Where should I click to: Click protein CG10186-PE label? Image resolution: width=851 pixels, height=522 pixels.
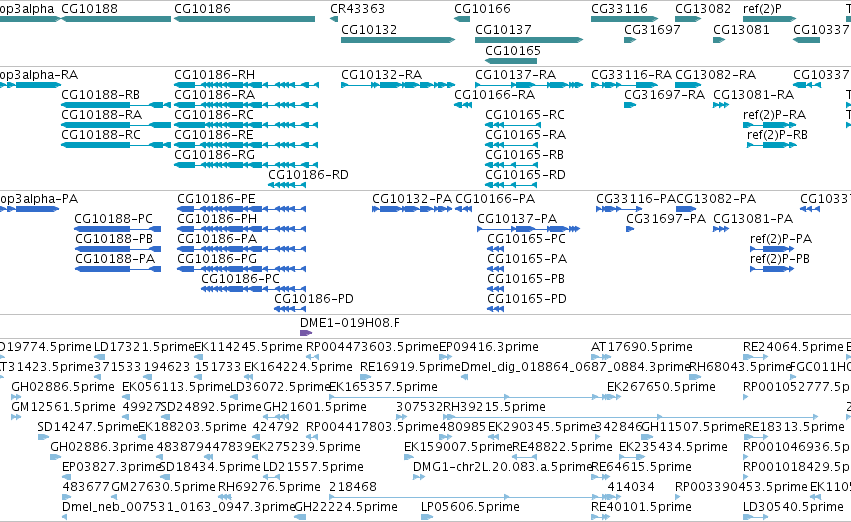coord(216,199)
